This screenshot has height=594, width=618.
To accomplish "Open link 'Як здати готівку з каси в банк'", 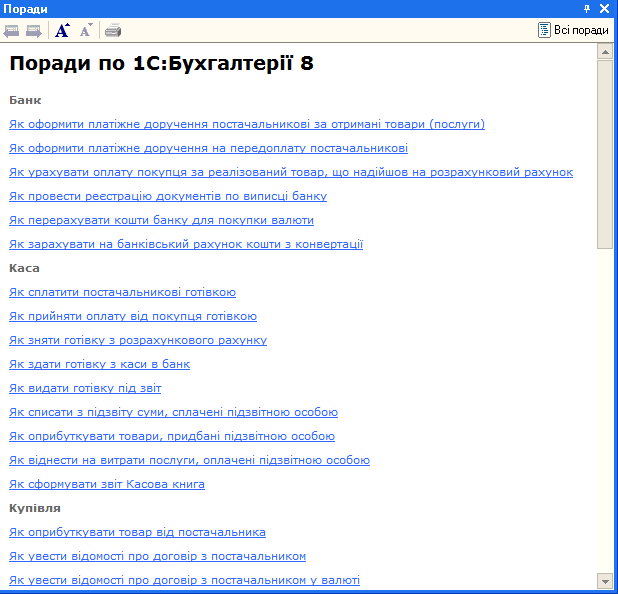I will click(99, 364).
